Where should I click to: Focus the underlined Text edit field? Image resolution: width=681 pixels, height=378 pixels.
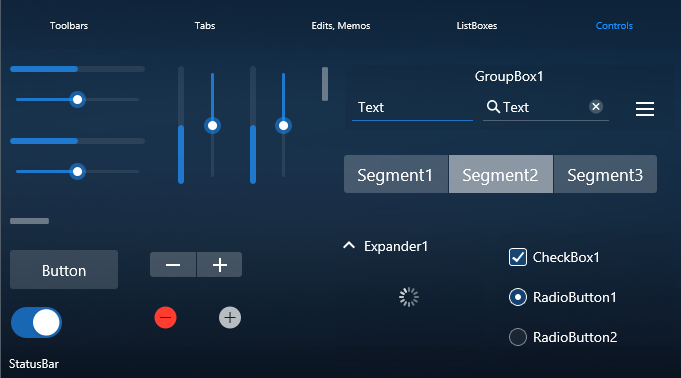tap(412, 108)
